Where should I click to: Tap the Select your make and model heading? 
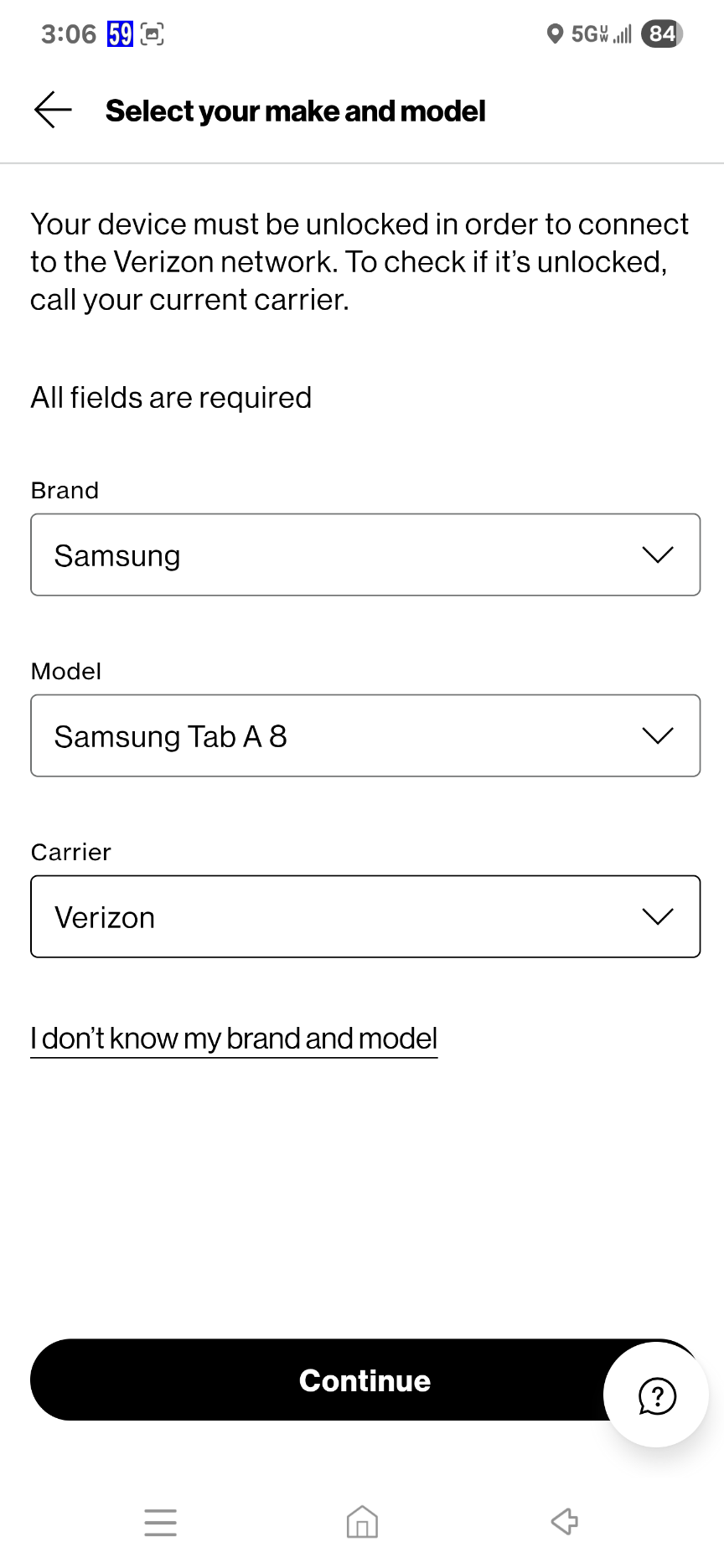[296, 111]
